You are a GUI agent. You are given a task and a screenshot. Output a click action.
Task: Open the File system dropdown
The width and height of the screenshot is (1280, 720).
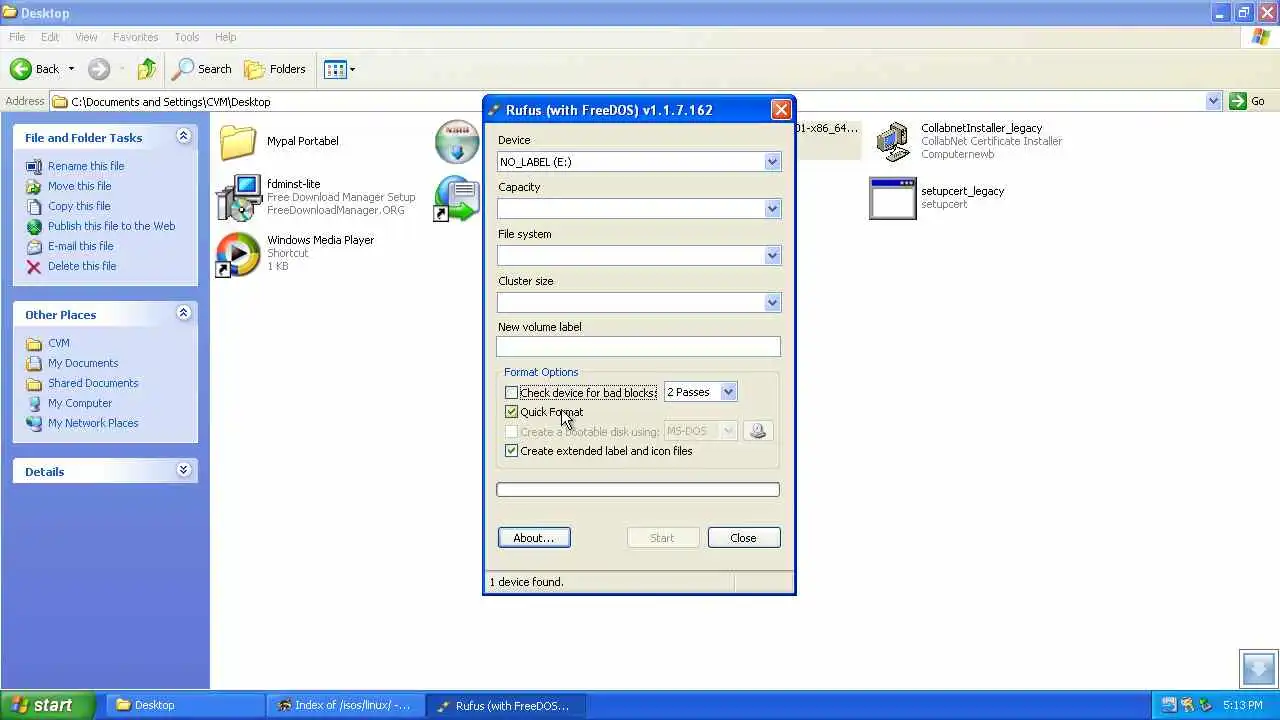point(772,256)
